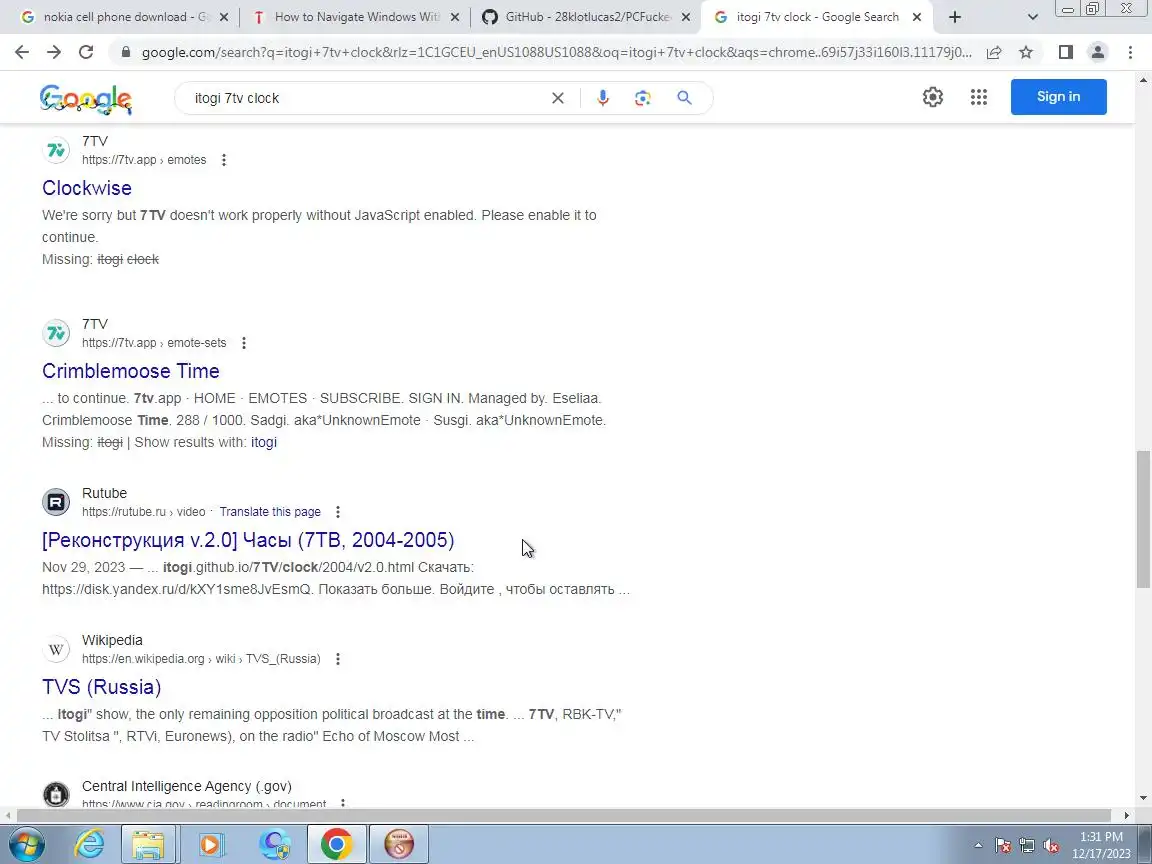The width and height of the screenshot is (1152, 864).
Task: Open the Crimblemoose Time result
Action: tap(131, 371)
